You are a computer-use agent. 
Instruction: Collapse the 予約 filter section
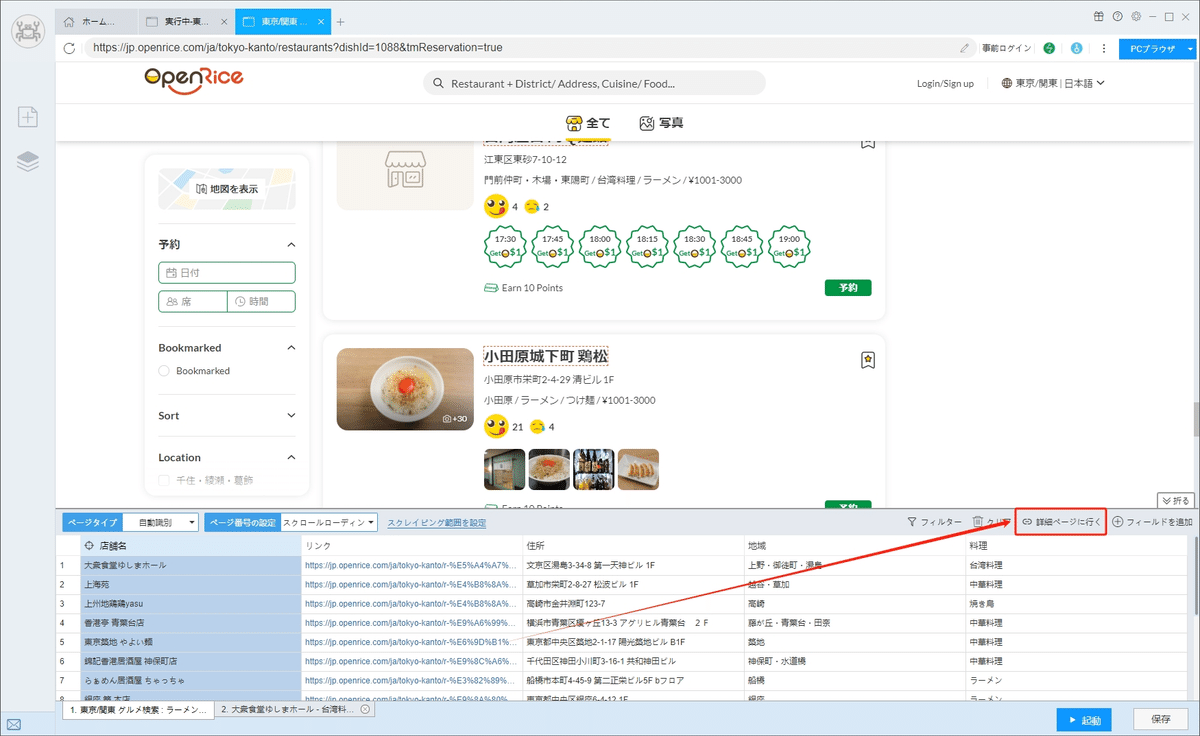coord(291,244)
